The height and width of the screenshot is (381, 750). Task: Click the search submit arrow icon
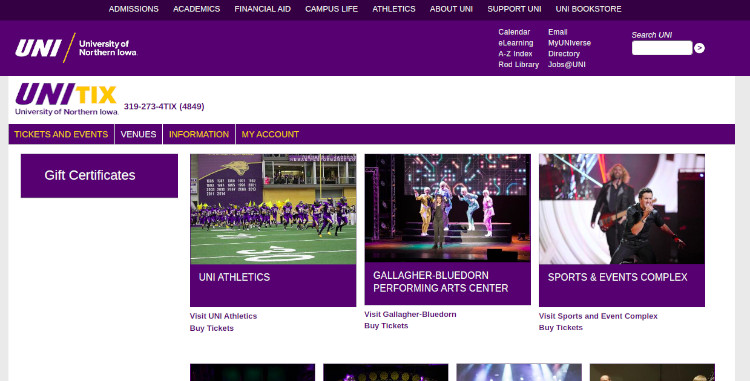(699, 48)
